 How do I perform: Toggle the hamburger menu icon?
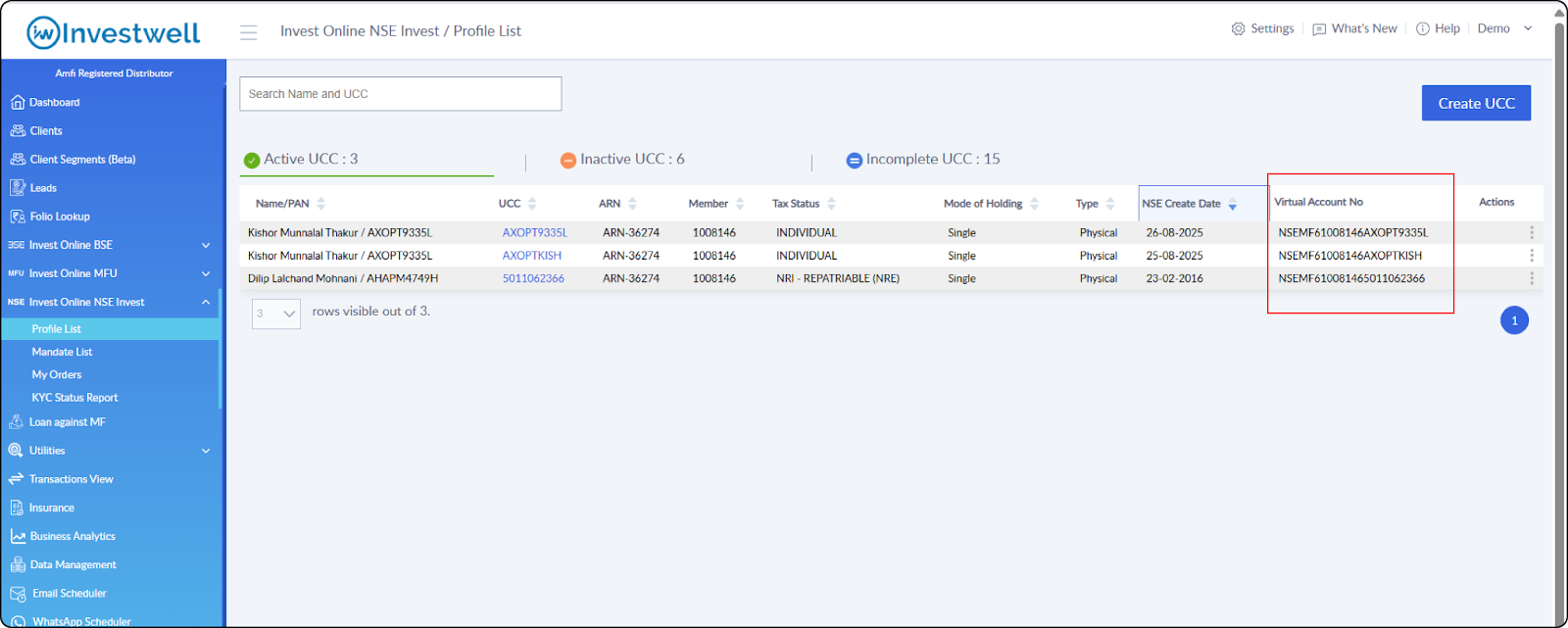(249, 32)
